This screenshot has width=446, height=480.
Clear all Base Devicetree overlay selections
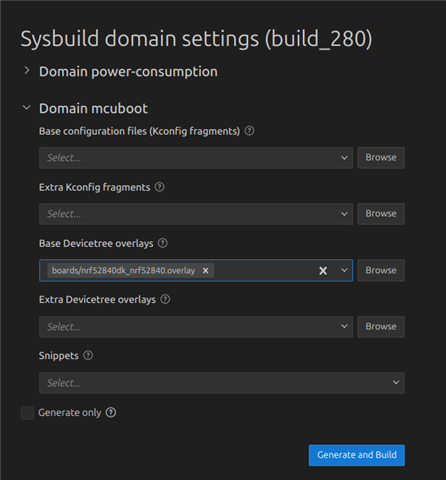tap(323, 271)
